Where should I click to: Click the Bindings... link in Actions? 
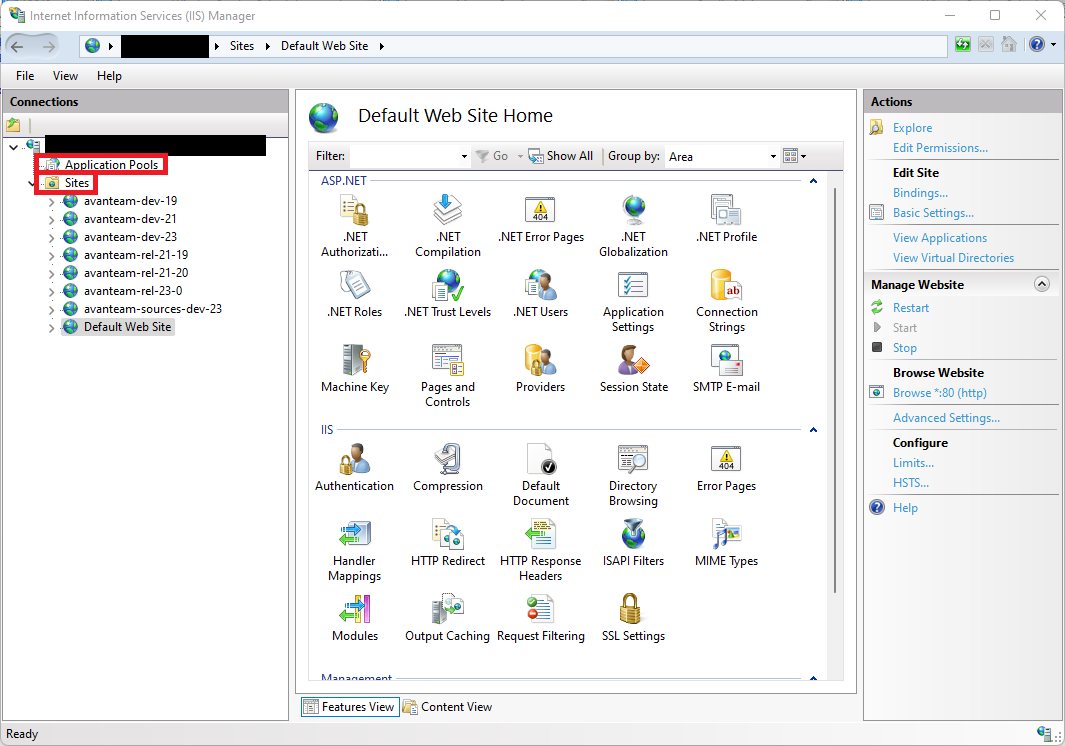click(x=920, y=193)
